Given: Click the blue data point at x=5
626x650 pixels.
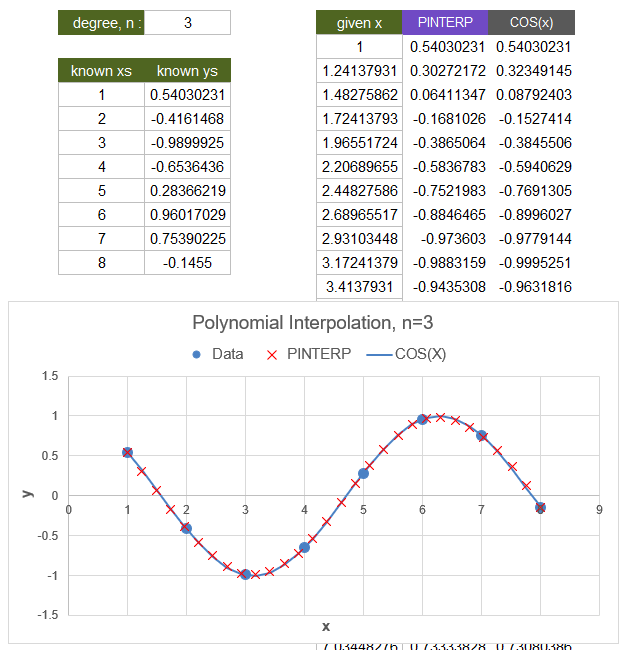Looking at the screenshot, I should tap(363, 473).
